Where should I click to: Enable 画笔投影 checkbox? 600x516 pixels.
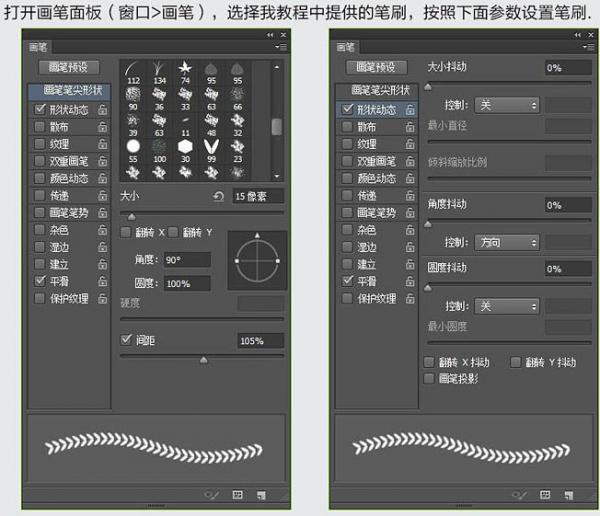point(429,379)
